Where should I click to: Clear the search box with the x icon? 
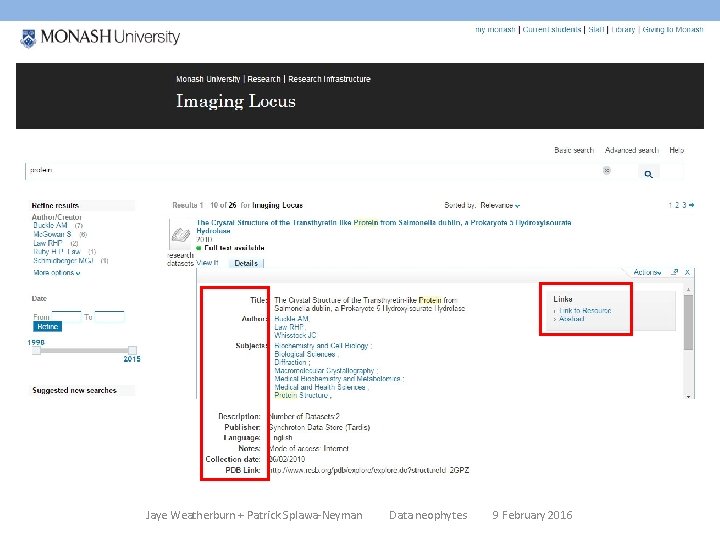coord(607,170)
